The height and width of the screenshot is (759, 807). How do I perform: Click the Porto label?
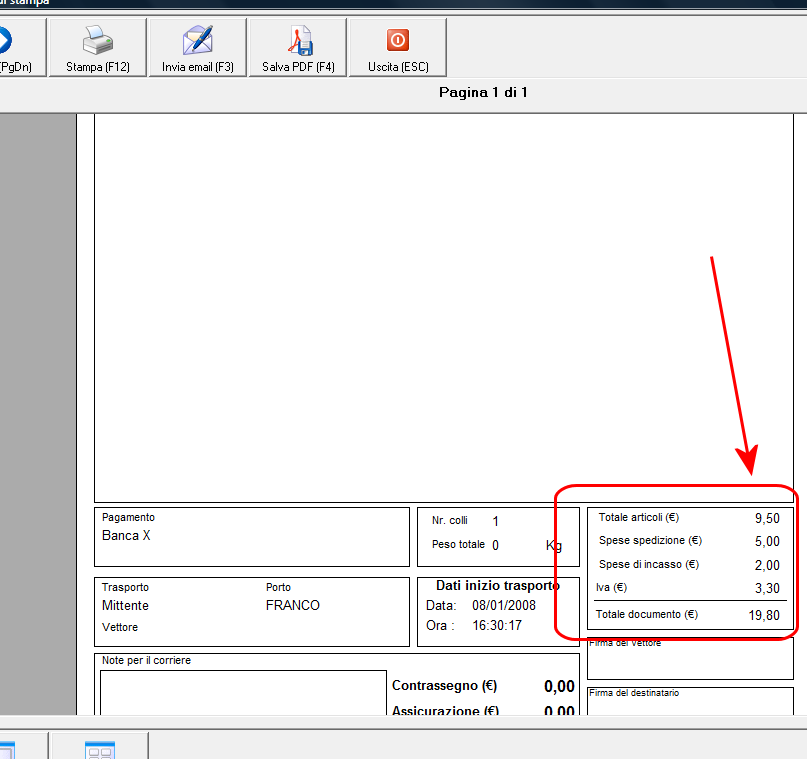click(278, 587)
